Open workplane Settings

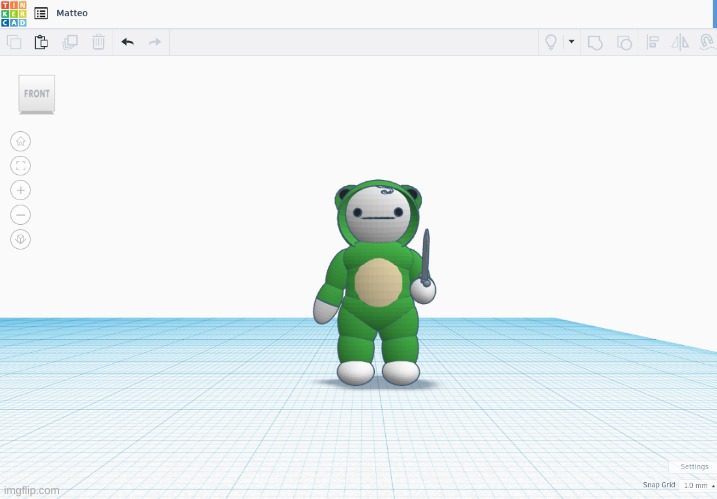click(x=694, y=467)
